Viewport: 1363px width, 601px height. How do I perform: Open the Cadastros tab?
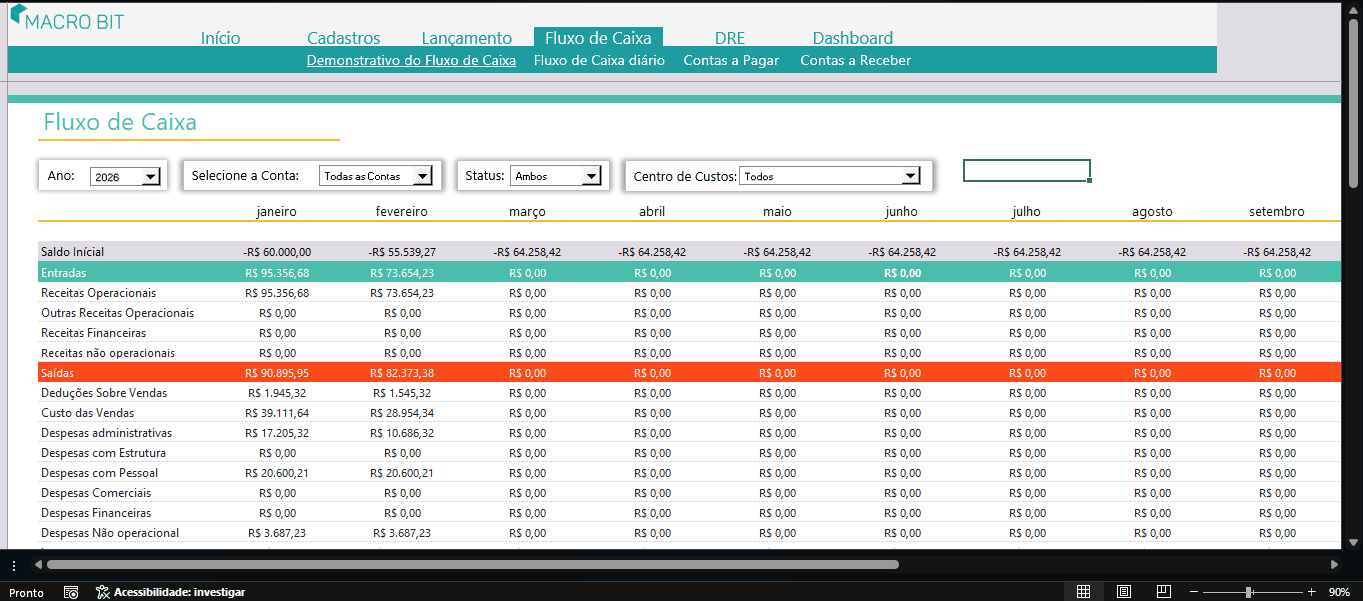[x=344, y=38]
